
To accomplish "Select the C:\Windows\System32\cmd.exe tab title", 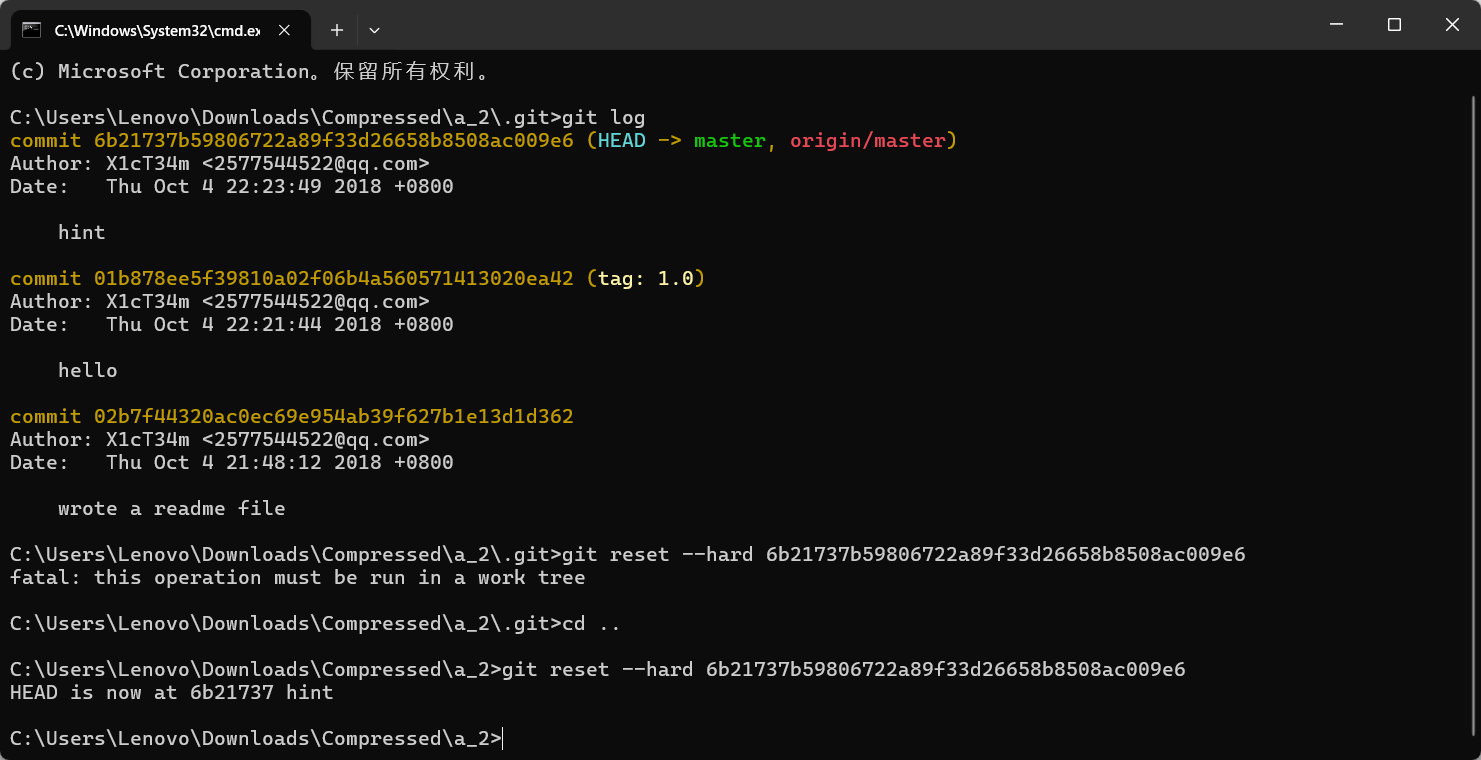I will (156, 30).
